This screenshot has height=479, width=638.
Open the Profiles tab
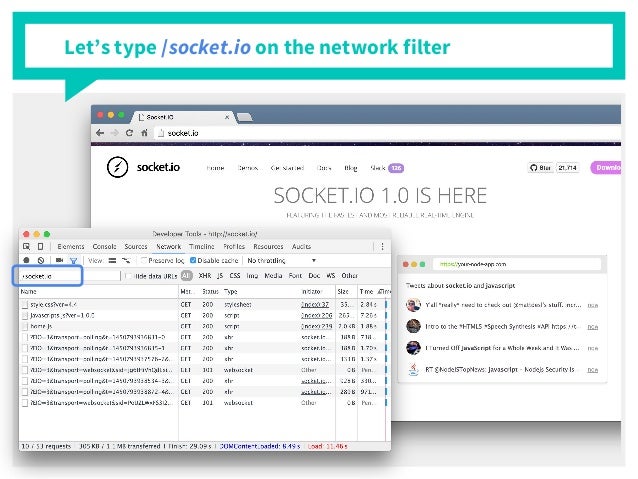(234, 247)
